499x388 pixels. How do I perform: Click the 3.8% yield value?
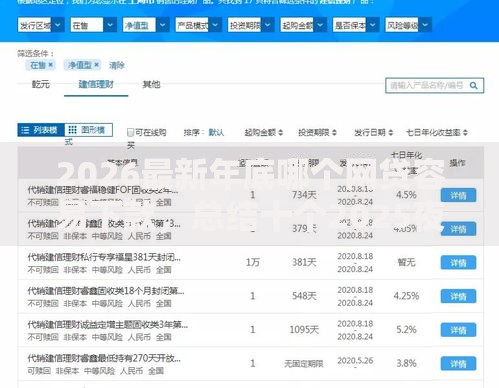click(x=406, y=364)
